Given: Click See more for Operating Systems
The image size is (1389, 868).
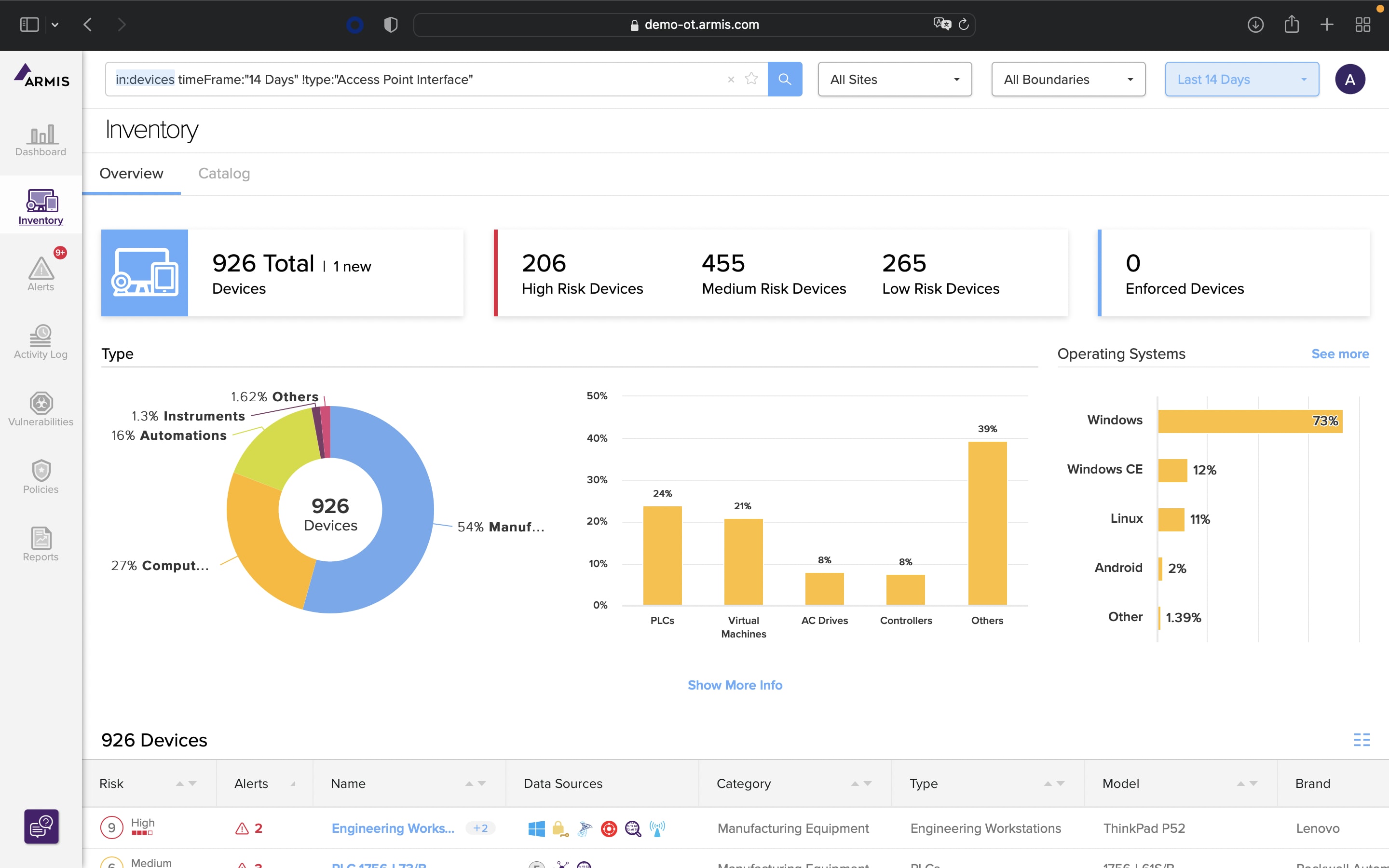Looking at the screenshot, I should (1340, 353).
